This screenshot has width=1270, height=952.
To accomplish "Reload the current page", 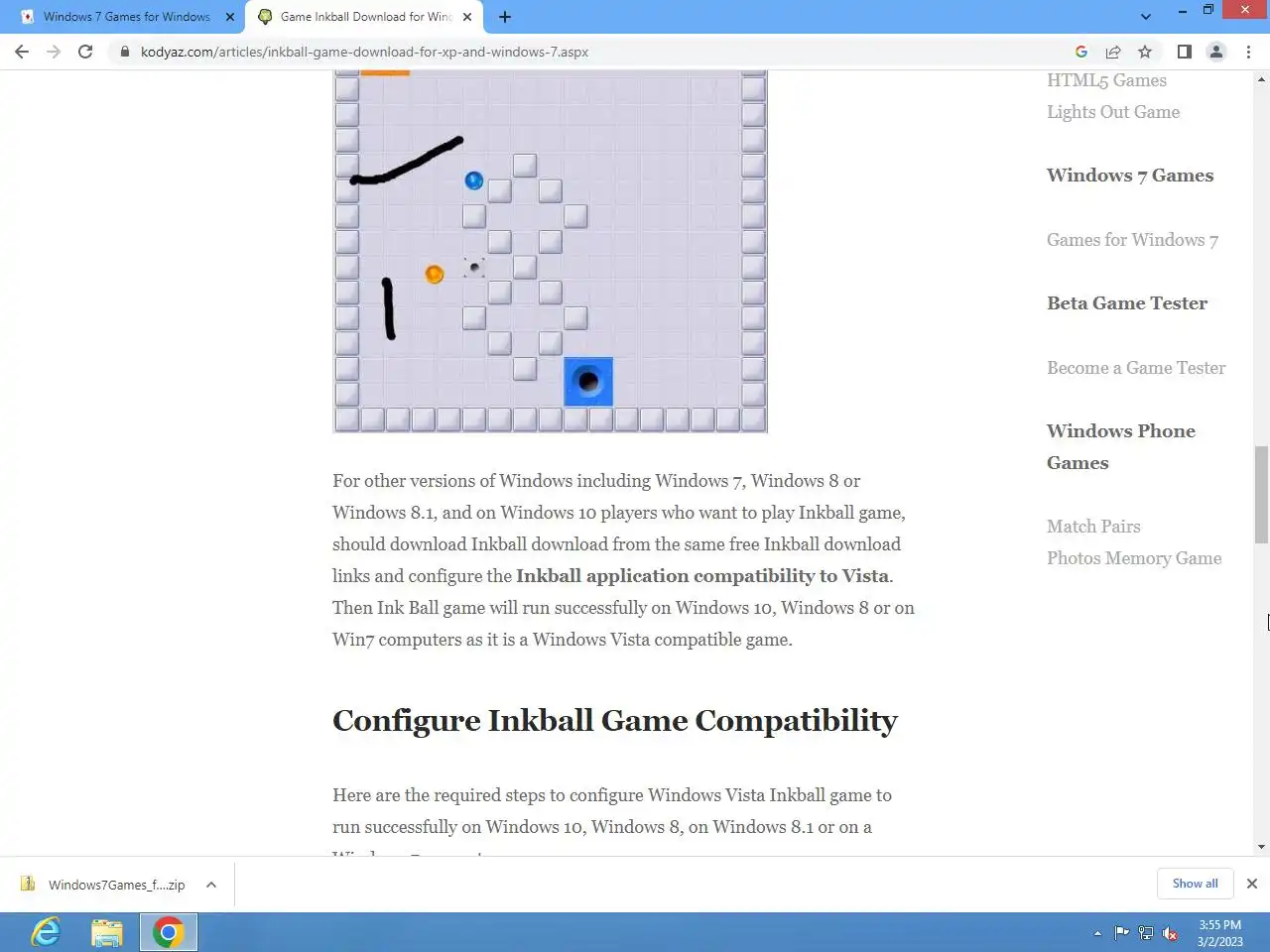I will (x=85, y=52).
